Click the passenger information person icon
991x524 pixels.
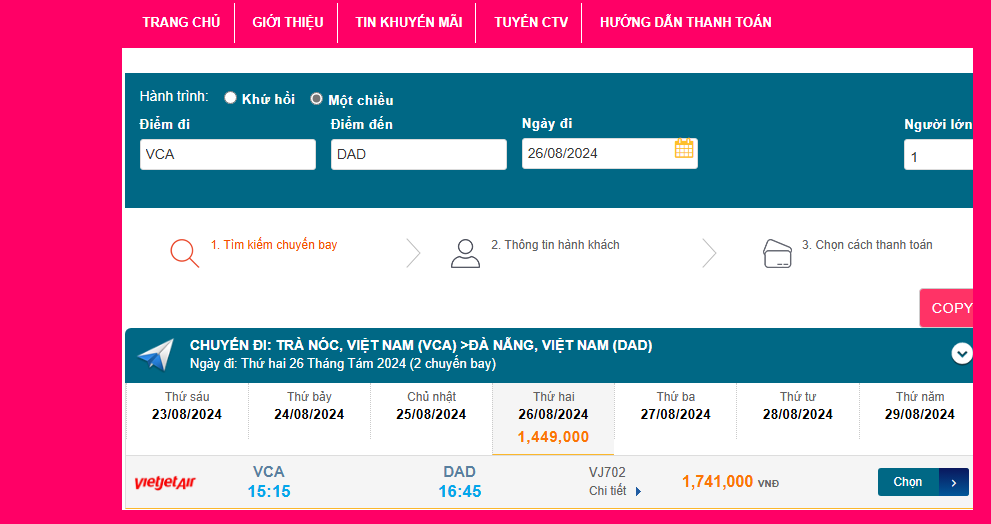(465, 253)
